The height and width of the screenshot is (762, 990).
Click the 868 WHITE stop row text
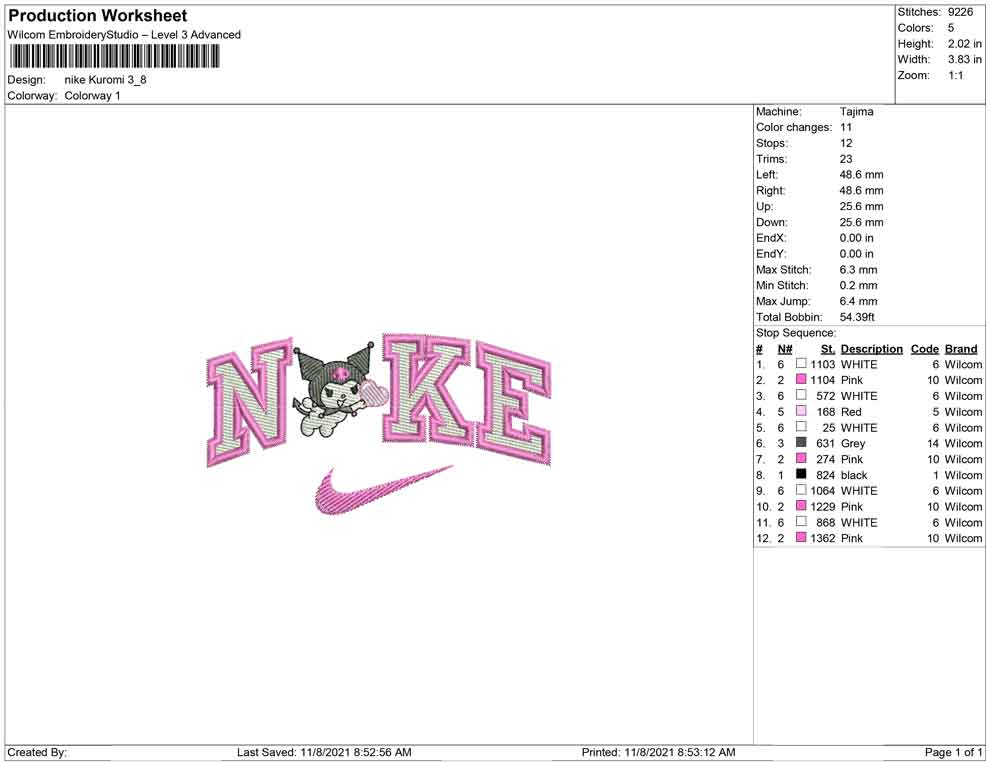tap(847, 522)
